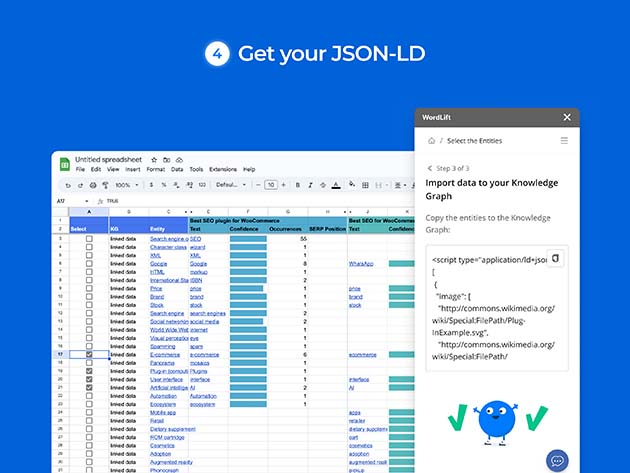This screenshot has height=473, width=630.
Task: Select the Google entity row checkbox
Action: pyautogui.click(x=89, y=264)
